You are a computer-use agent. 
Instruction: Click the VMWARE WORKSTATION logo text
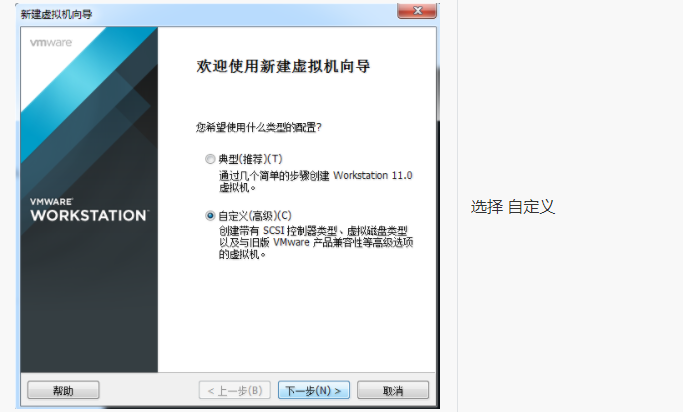point(89,210)
